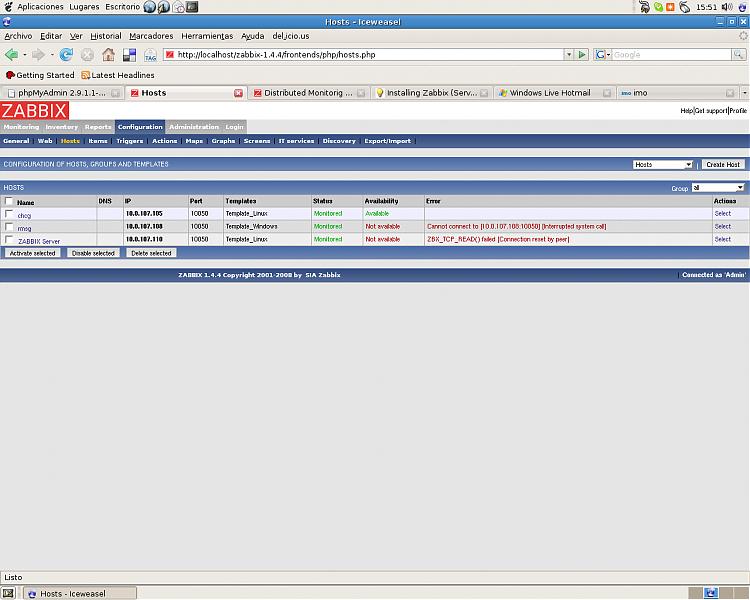Check the box for host chog
Viewport: 750px width, 600px height.
[x=9, y=214]
